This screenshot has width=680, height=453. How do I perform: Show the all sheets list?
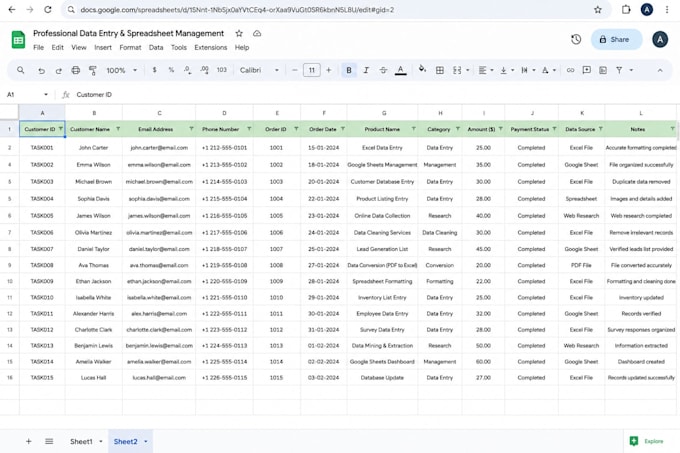(49, 441)
